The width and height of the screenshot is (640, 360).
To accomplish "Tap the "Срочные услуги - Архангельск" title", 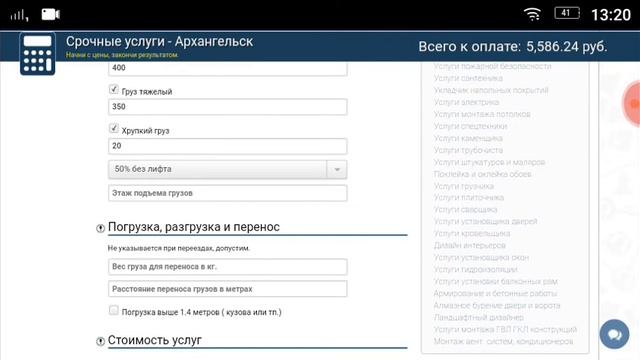I will [x=160, y=42].
